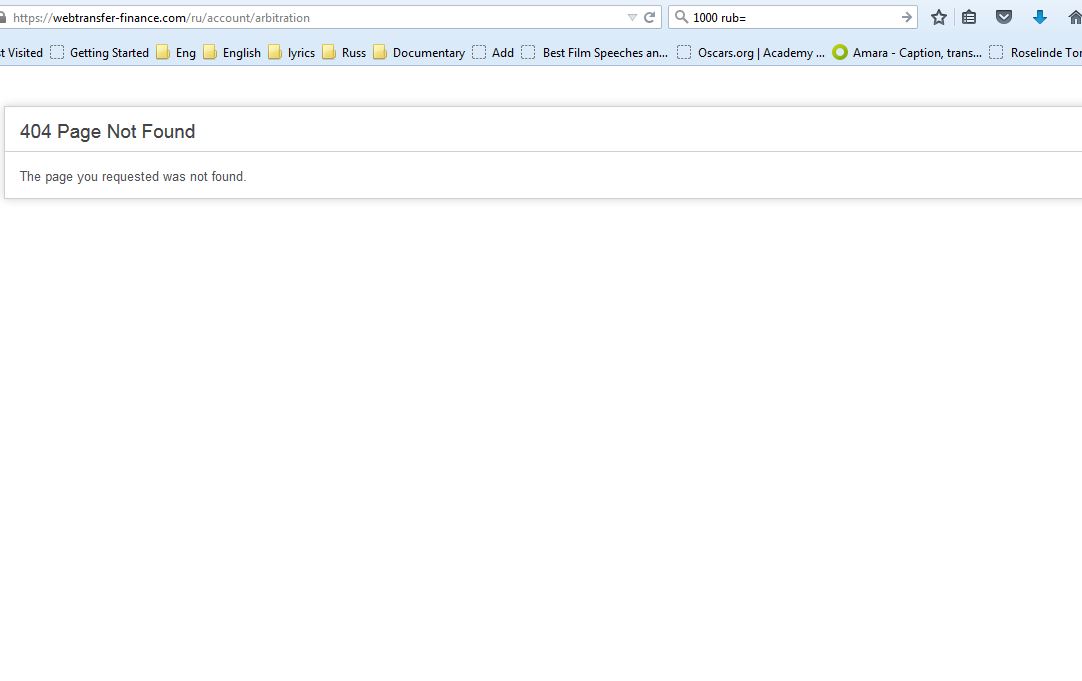Image resolution: width=1082 pixels, height=681 pixels.
Task: Click the Add bookmark in bookmarks bar
Action: pos(493,52)
